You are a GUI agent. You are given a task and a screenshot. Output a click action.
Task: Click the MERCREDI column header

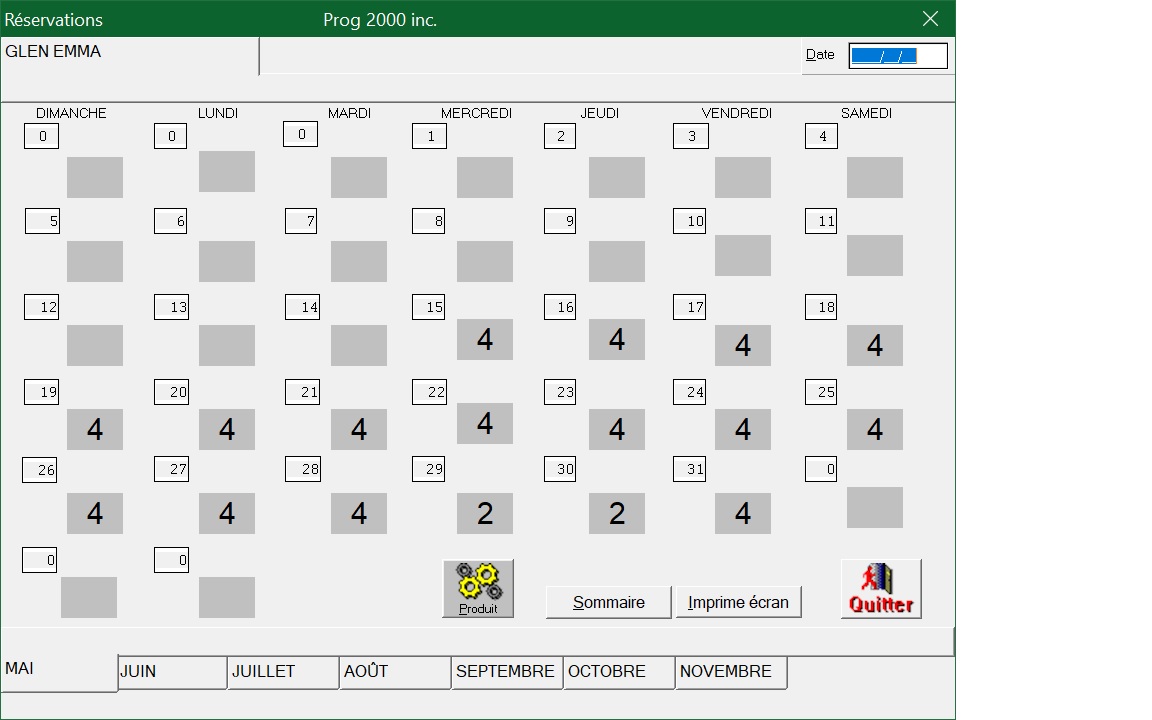(476, 113)
